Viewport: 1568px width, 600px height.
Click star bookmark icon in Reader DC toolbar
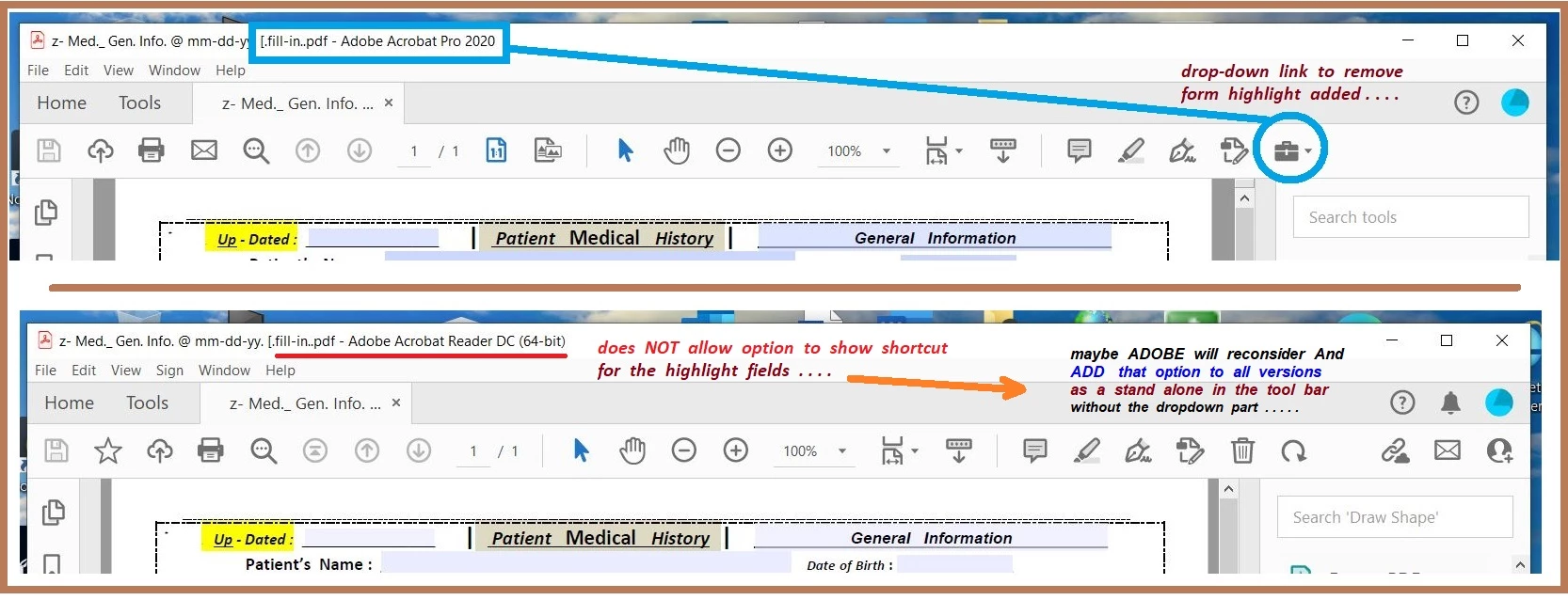coord(108,451)
